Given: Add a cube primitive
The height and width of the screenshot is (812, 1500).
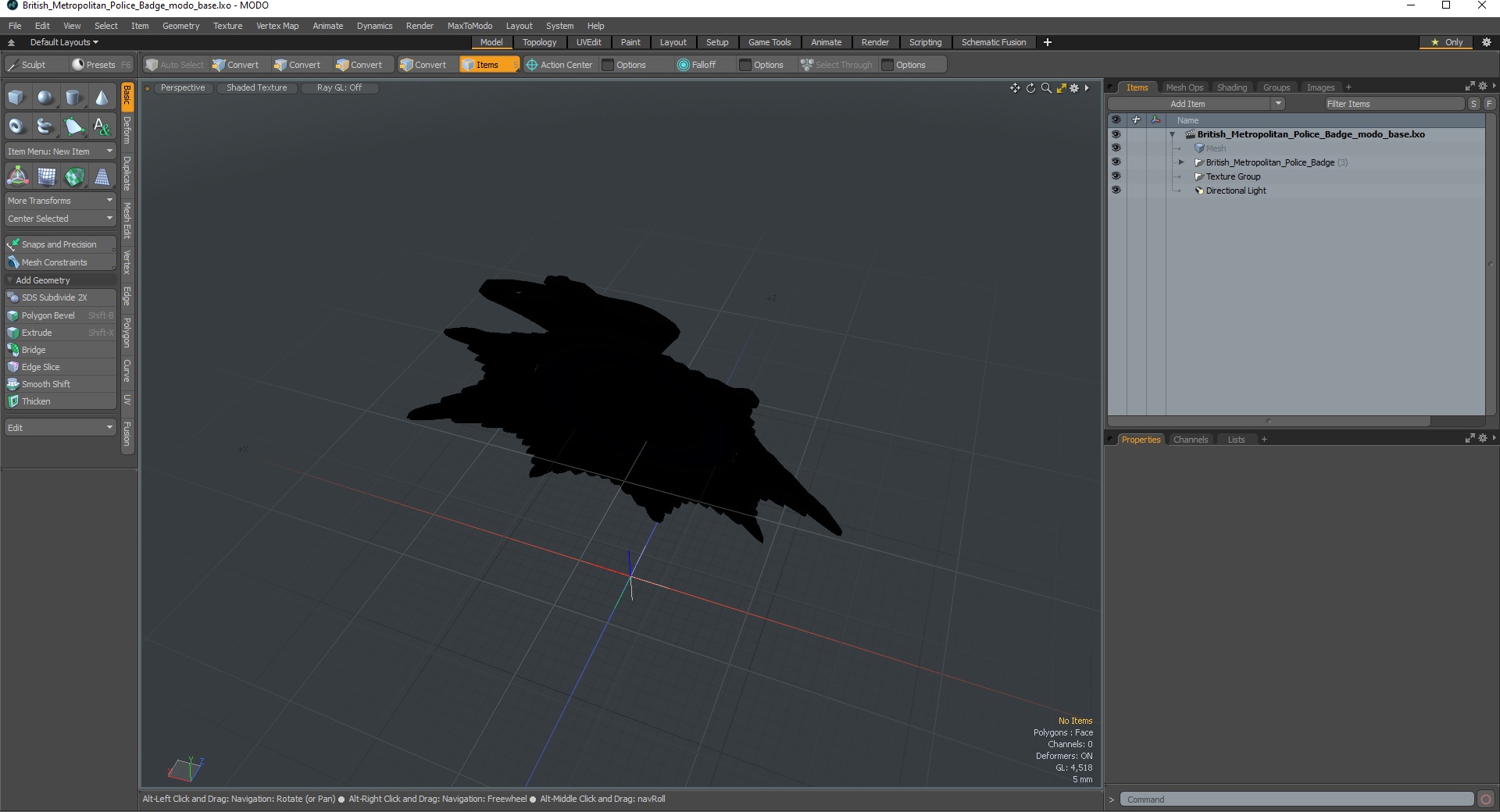Looking at the screenshot, I should pos(16,98).
